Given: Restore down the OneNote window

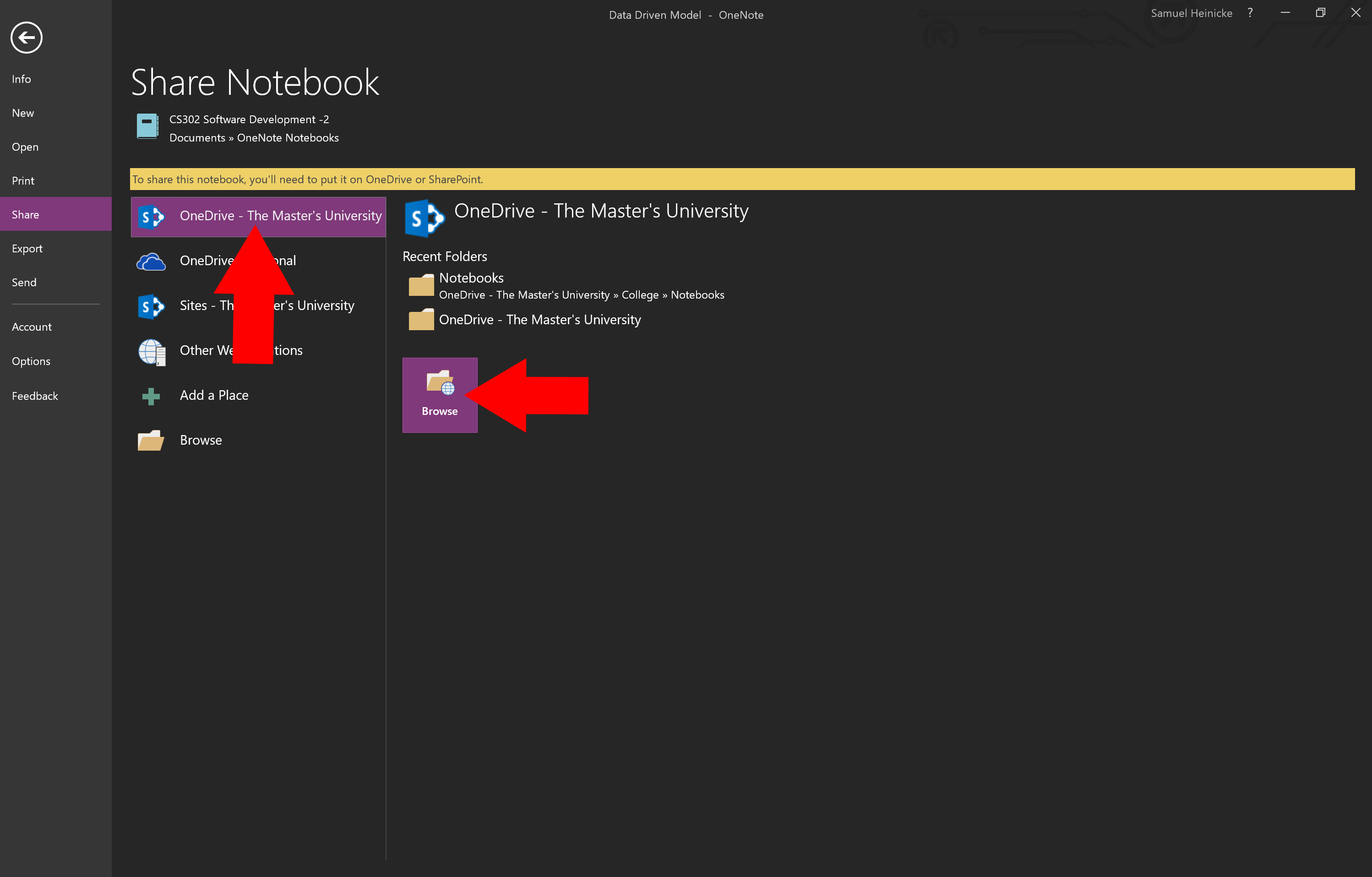Looking at the screenshot, I should pyautogui.click(x=1320, y=12).
